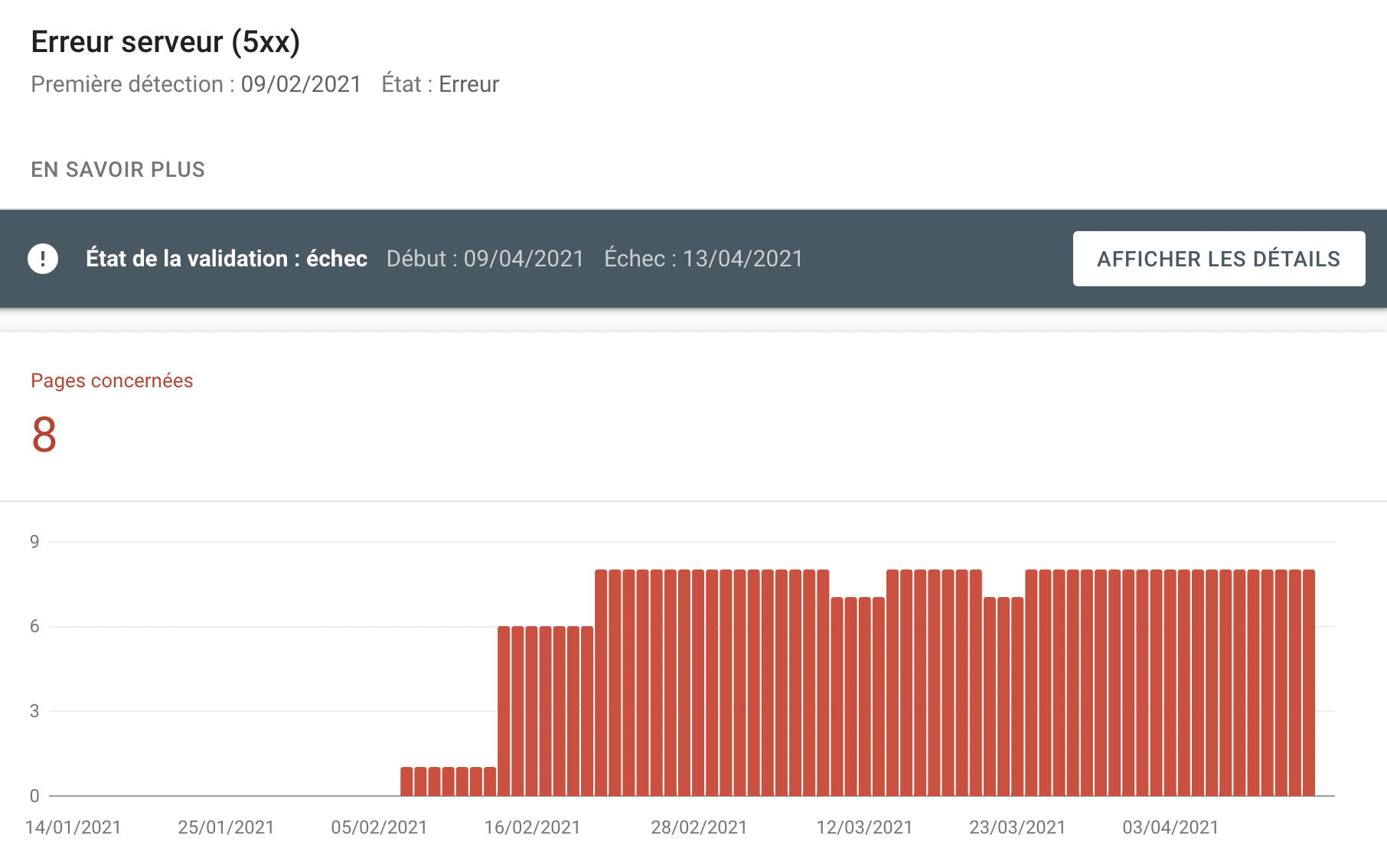
Task: Click the Échec : 13/04/2021 failure date
Action: click(703, 259)
